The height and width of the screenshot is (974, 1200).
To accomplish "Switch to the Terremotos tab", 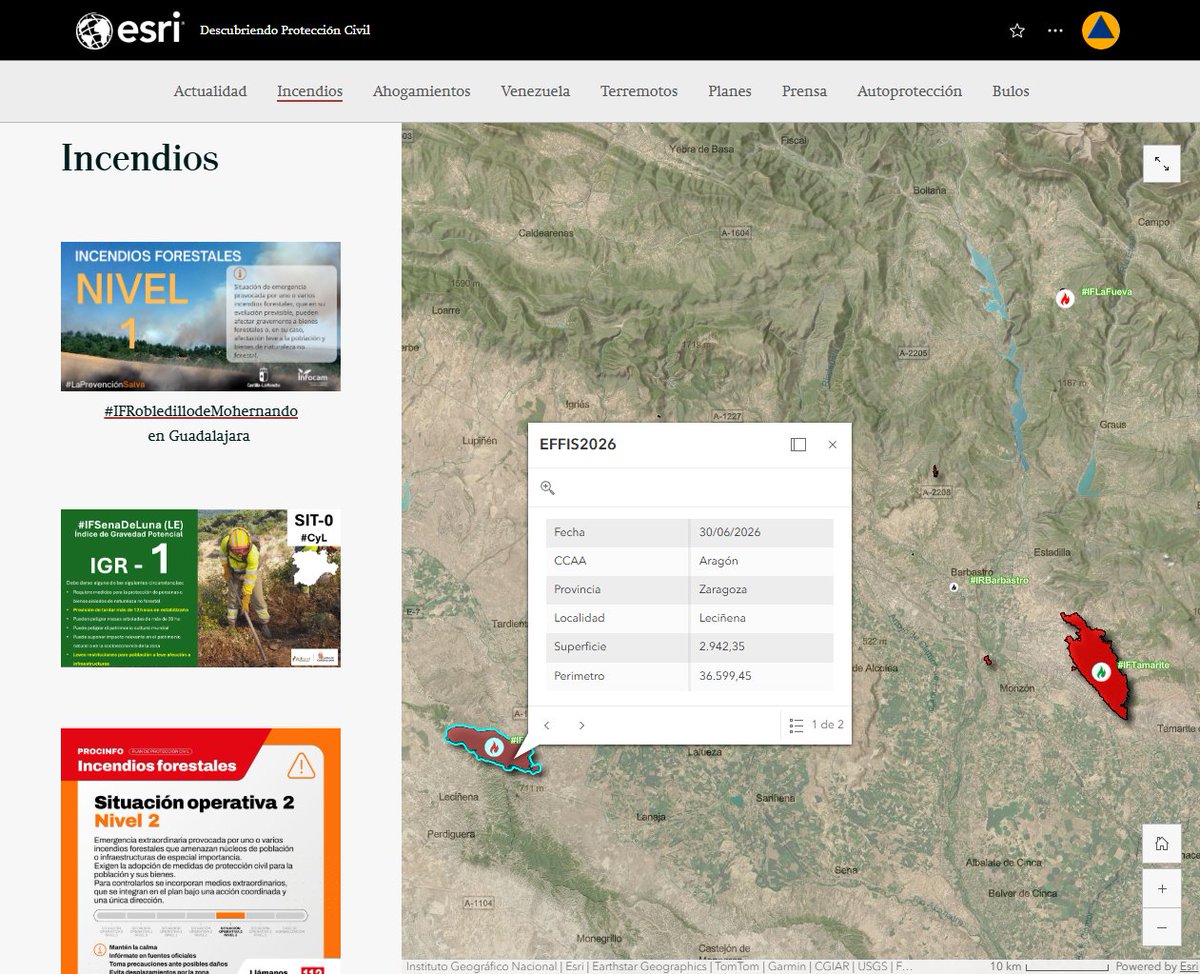I will [x=639, y=91].
